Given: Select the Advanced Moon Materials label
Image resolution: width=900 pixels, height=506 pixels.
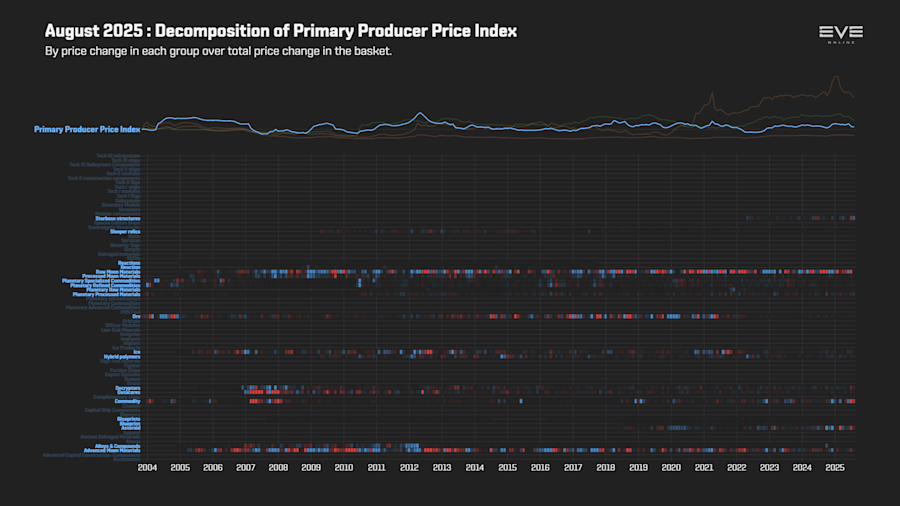Looking at the screenshot, I should [112, 450].
